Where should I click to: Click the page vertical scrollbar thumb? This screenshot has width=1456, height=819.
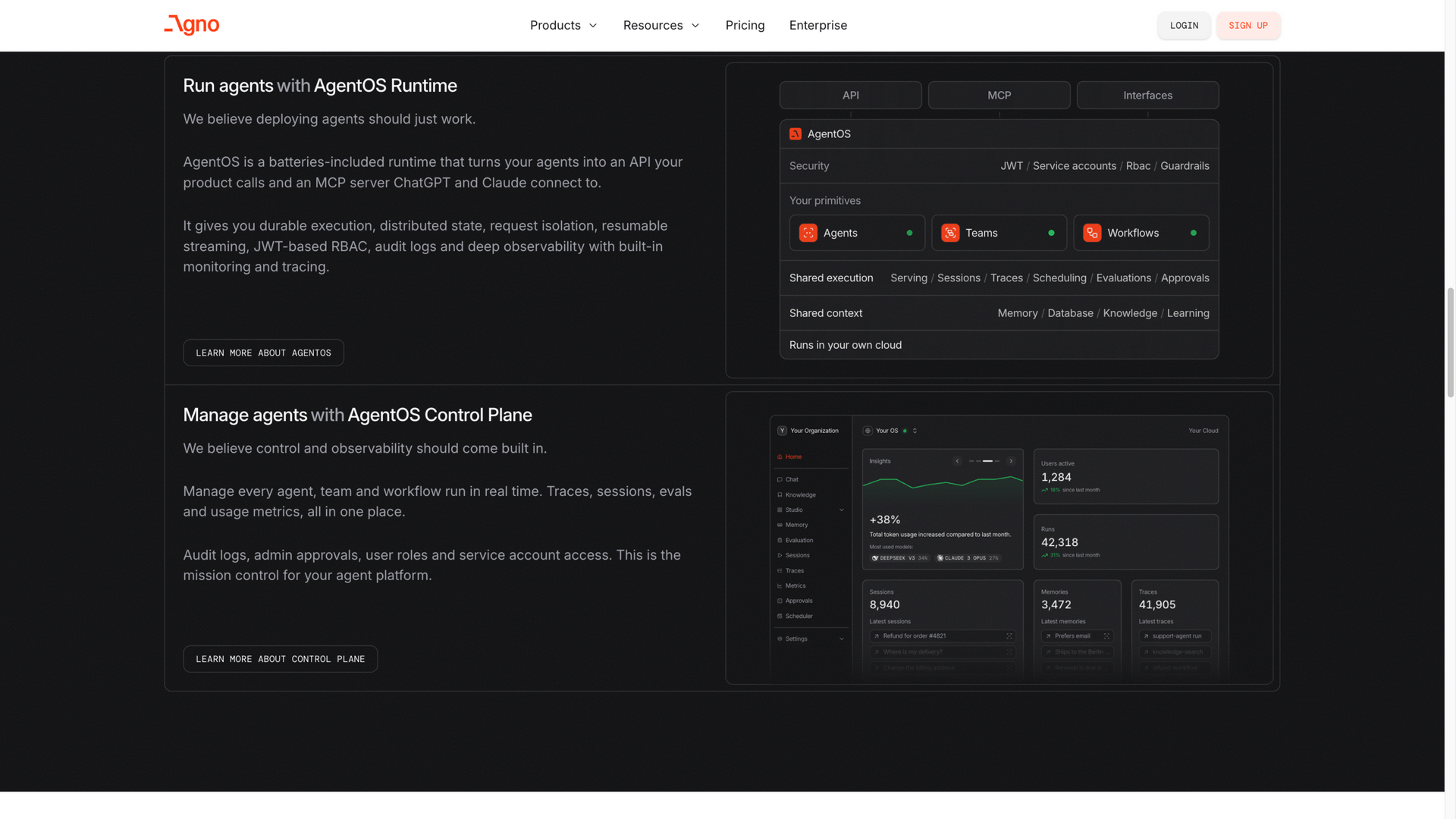pyautogui.click(x=1451, y=342)
